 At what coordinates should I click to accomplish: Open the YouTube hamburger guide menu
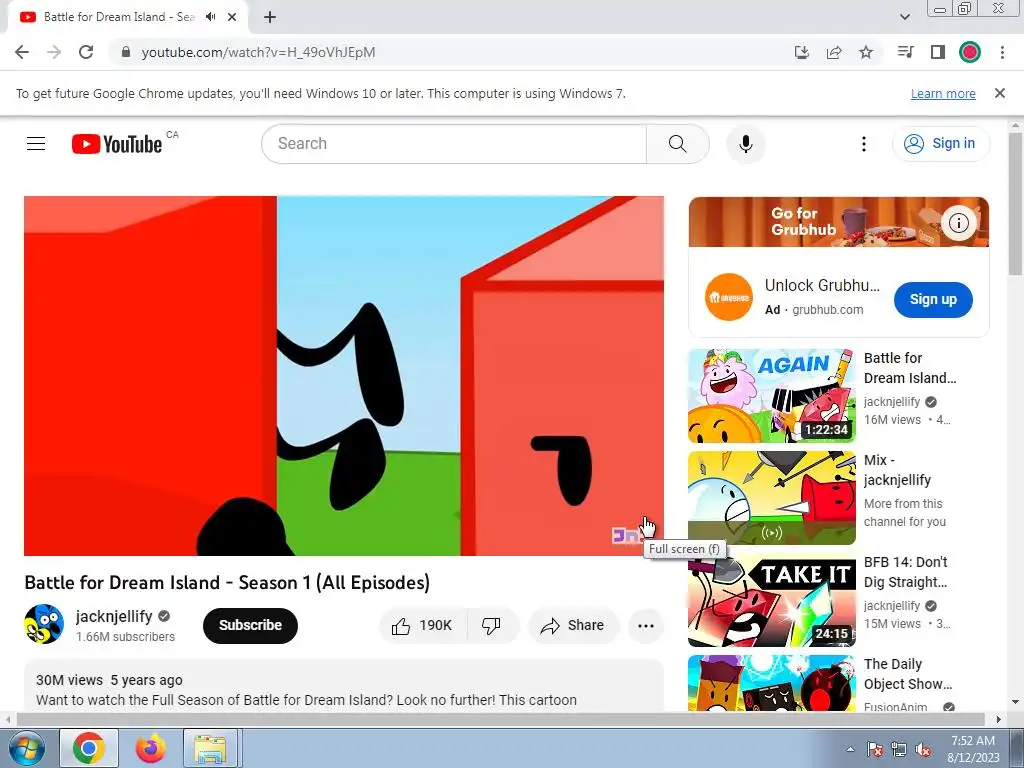(36, 144)
